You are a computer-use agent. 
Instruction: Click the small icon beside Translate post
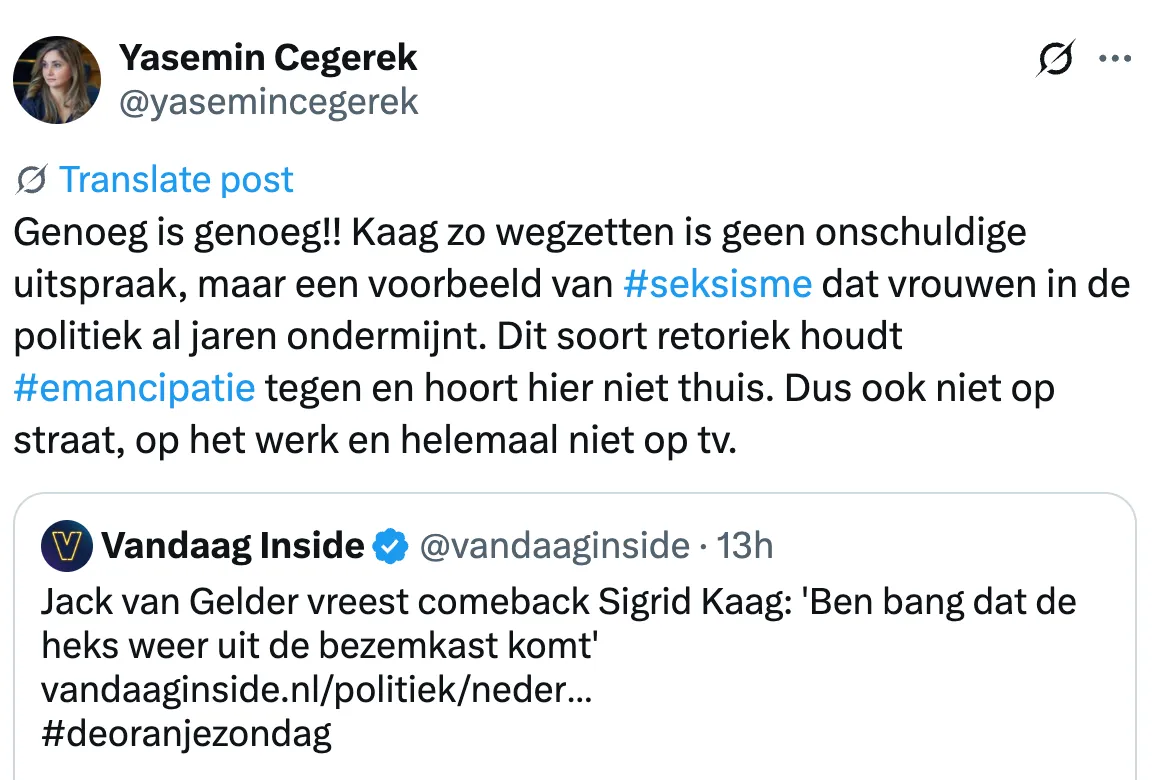pyautogui.click(x=32, y=180)
